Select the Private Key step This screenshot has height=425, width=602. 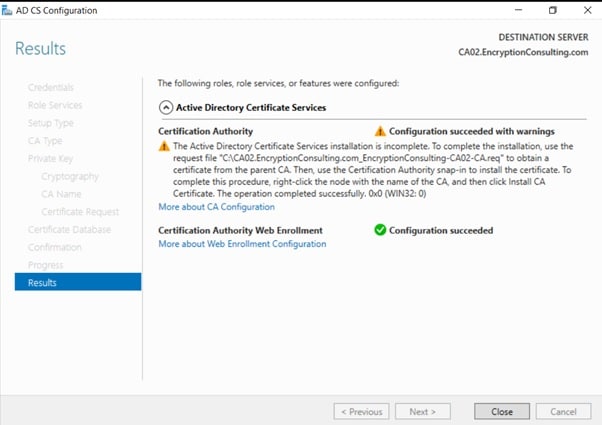pyautogui.click(x=50, y=159)
